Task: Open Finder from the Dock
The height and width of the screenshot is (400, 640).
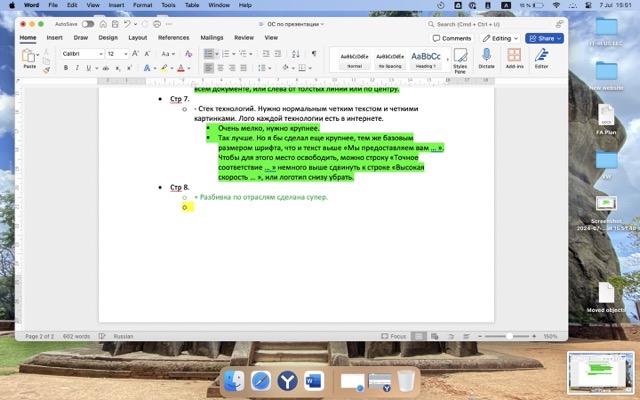Action: [x=234, y=381]
